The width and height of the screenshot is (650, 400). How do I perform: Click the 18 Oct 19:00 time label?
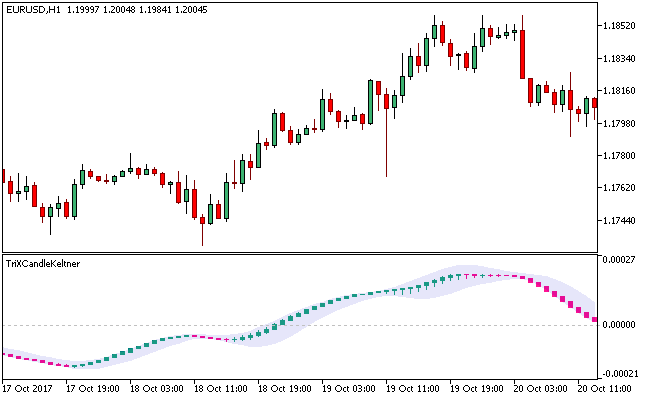point(285,389)
